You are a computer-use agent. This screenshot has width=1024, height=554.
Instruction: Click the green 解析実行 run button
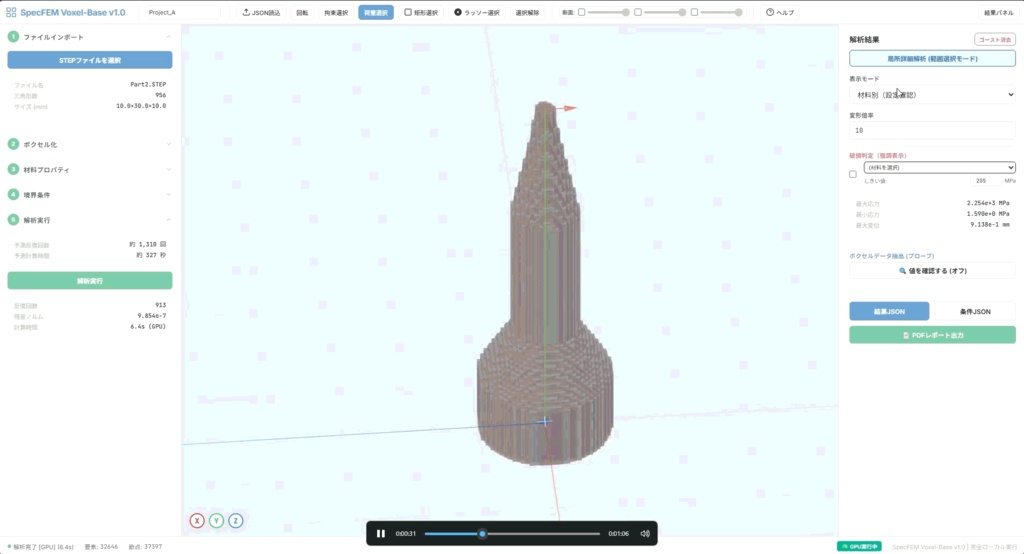click(x=90, y=280)
